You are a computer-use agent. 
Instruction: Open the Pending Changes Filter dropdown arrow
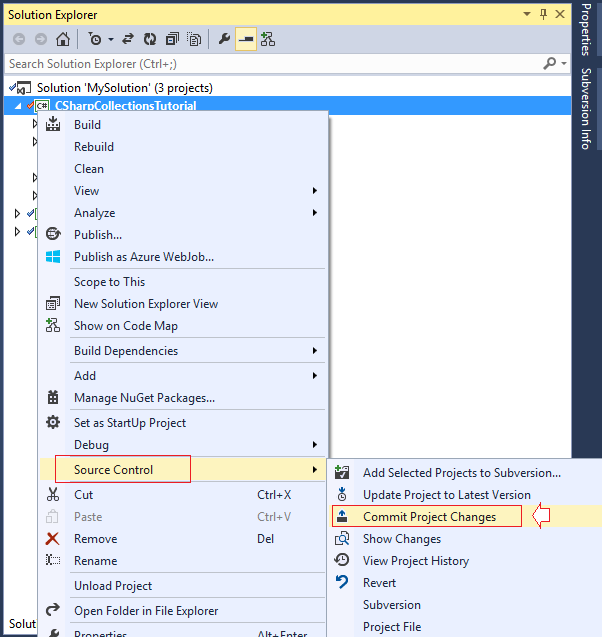click(111, 39)
